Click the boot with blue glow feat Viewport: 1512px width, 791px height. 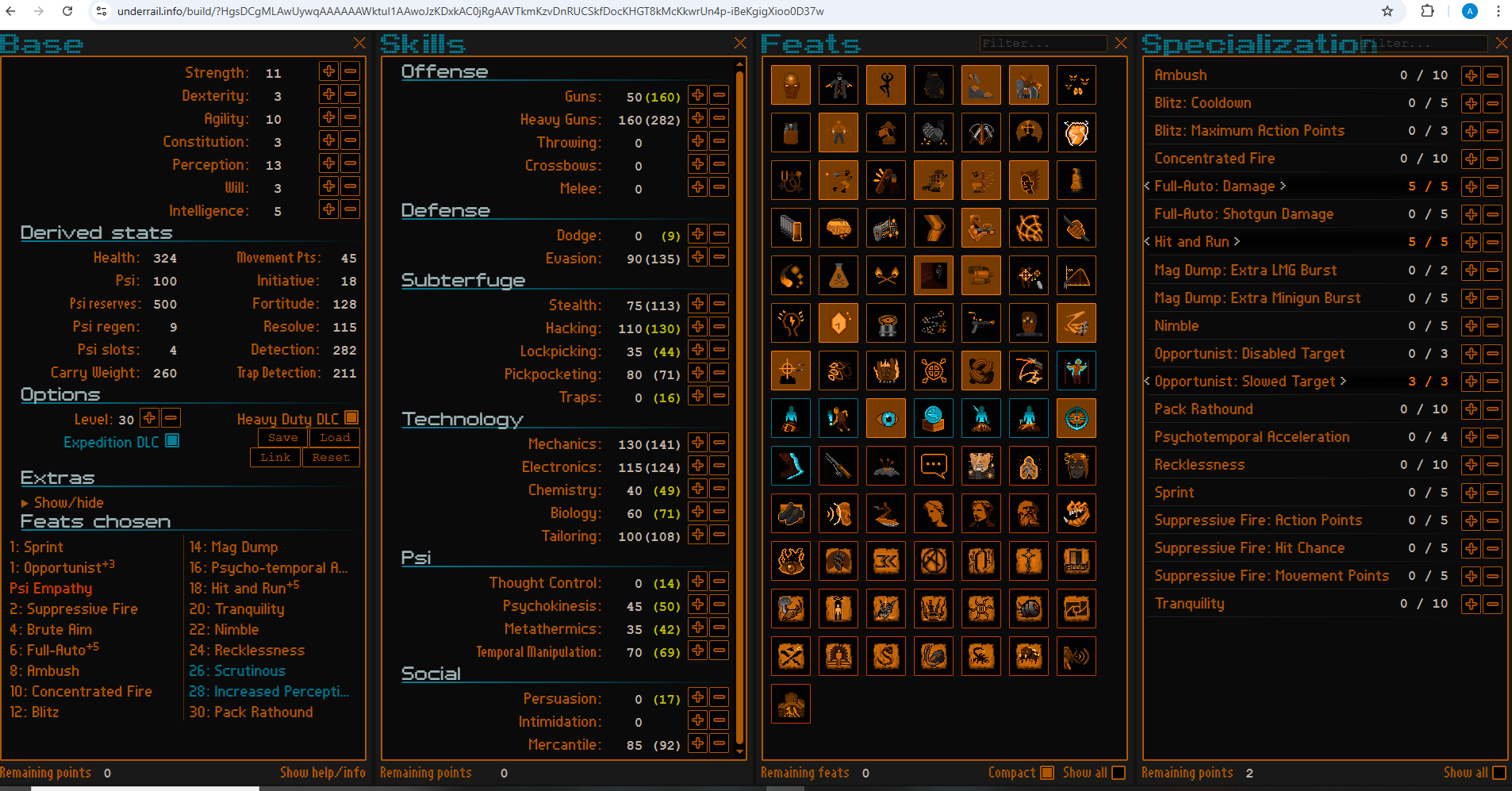791,467
